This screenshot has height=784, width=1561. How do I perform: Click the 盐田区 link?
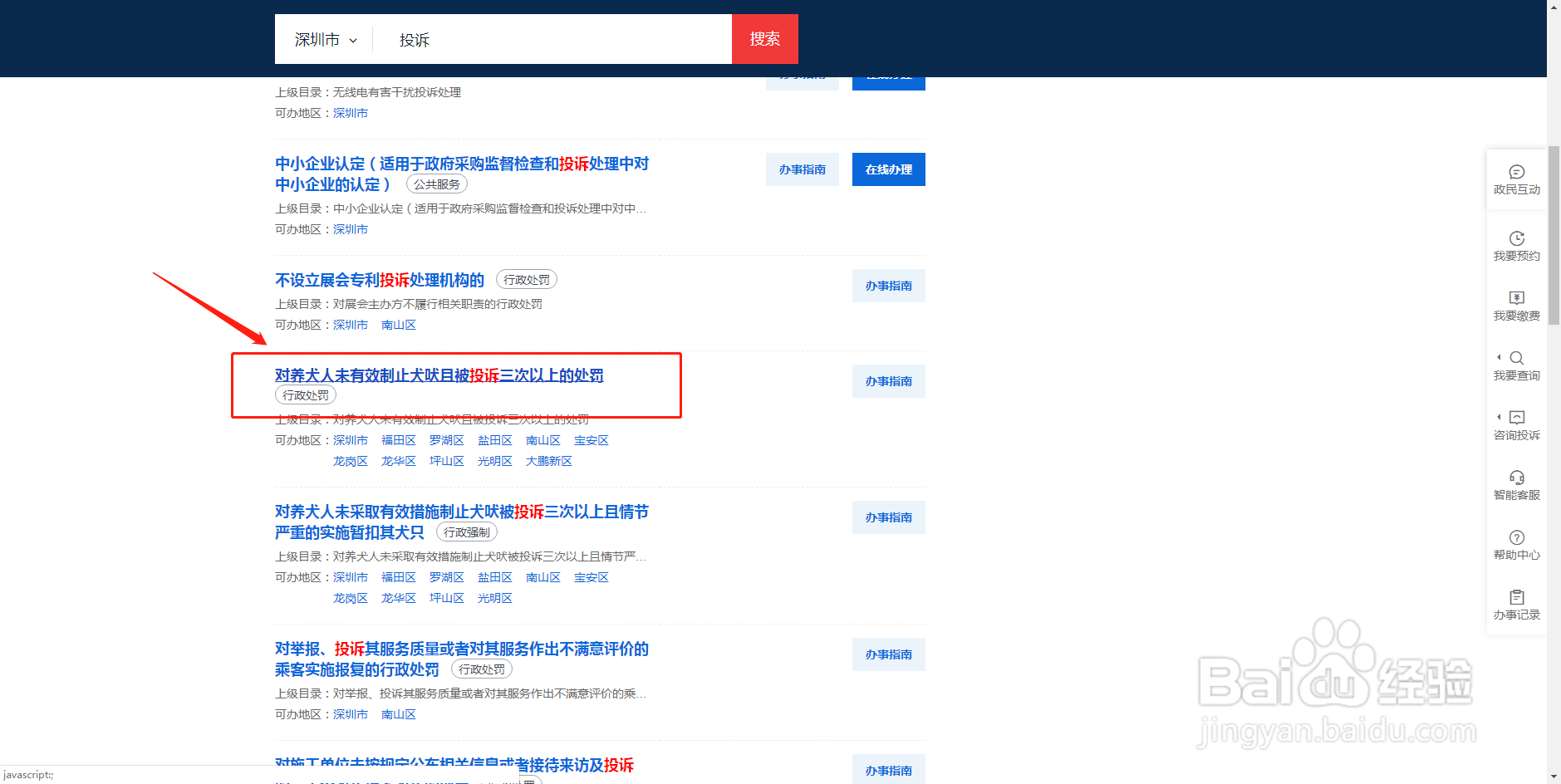494,439
